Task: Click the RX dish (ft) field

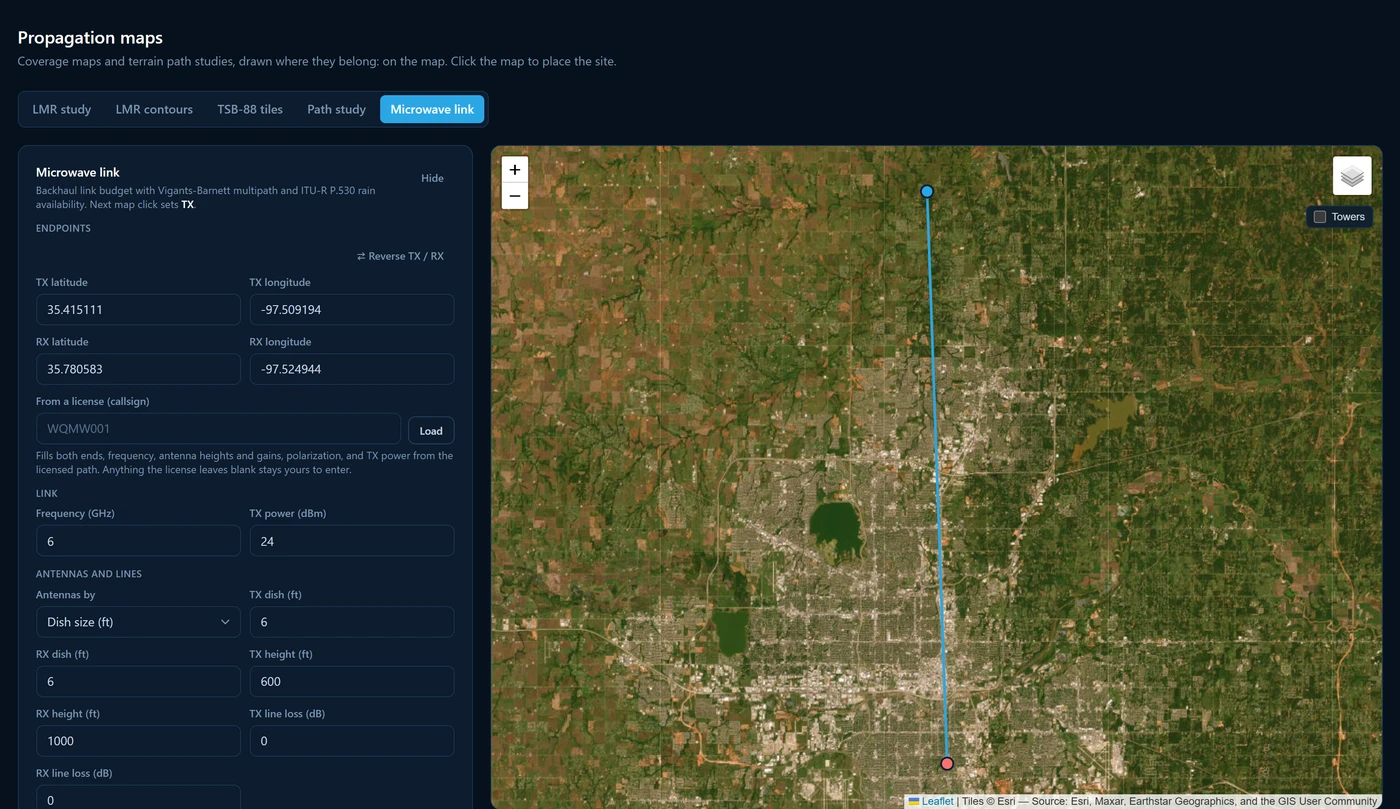Action: (x=138, y=681)
